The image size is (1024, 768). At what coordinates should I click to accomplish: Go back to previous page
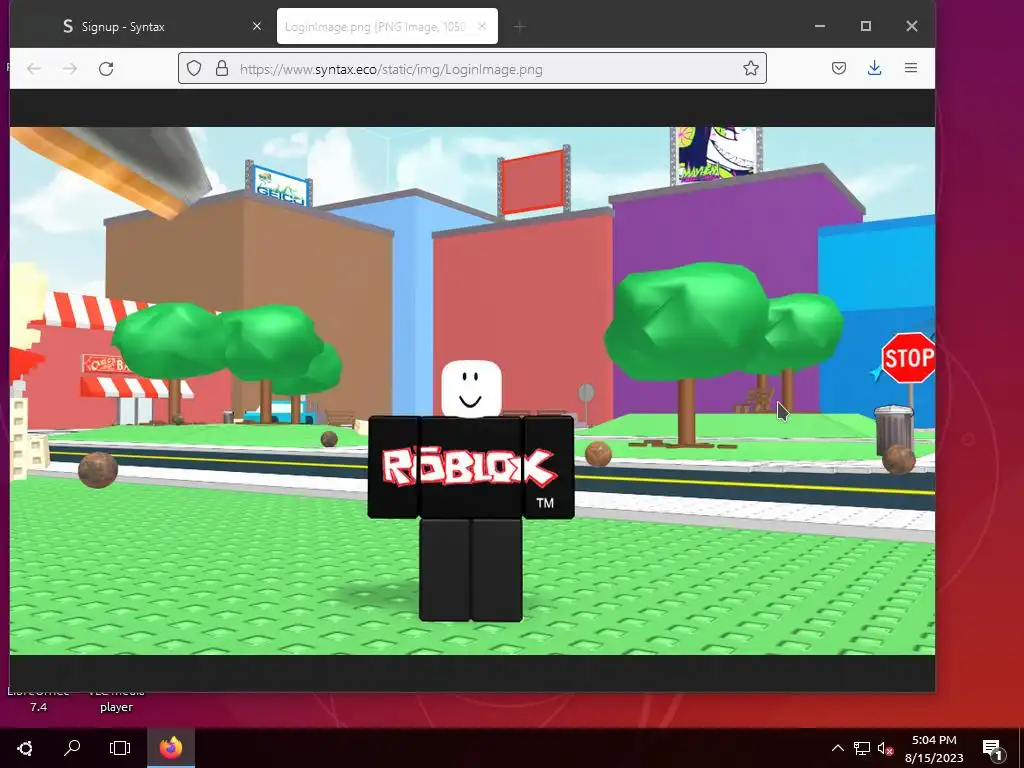34,69
